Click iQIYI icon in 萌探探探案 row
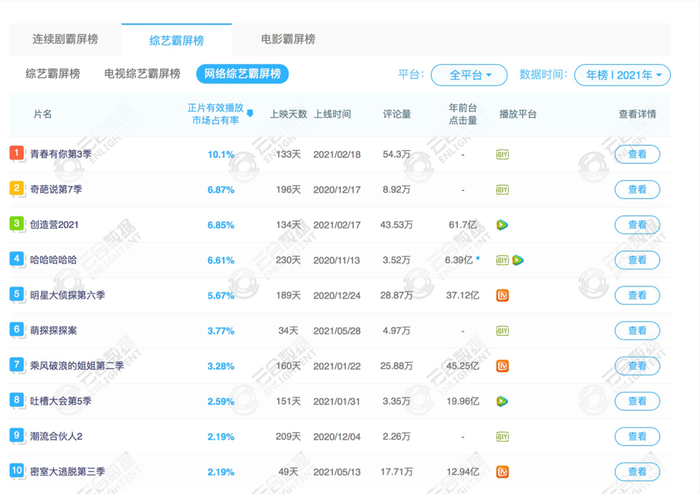 502,331
